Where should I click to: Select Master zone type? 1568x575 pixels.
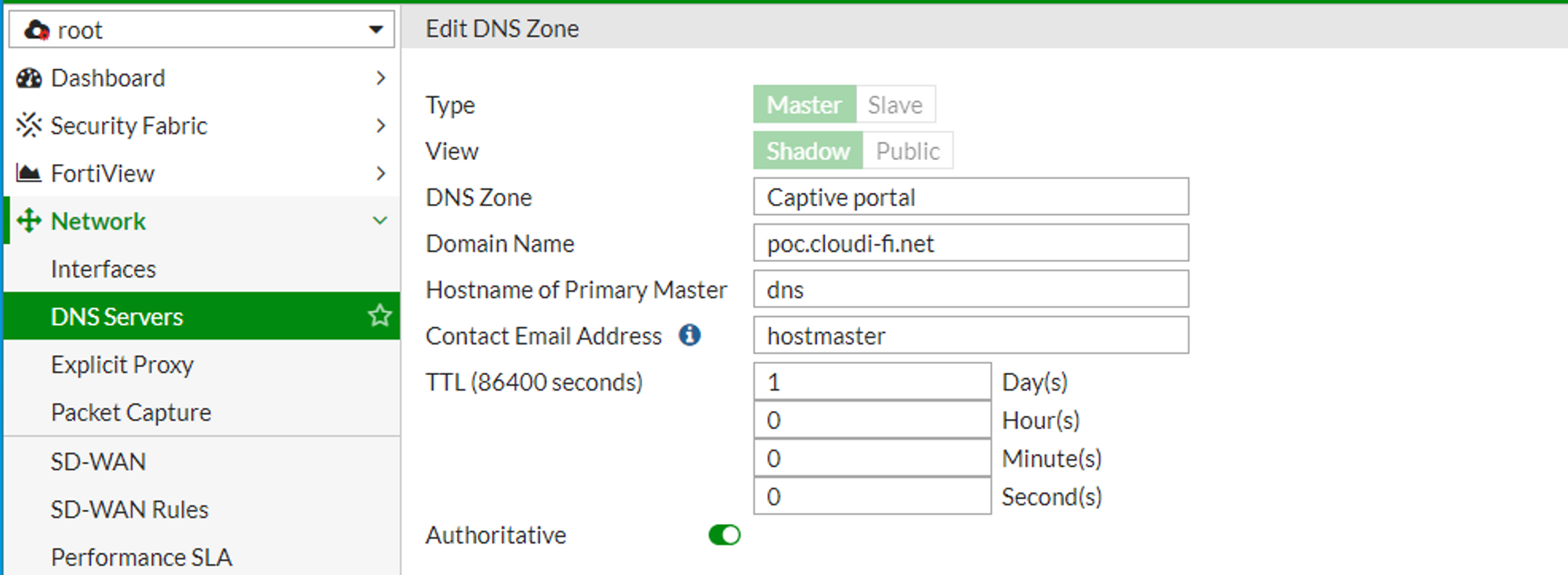pyautogui.click(x=804, y=104)
